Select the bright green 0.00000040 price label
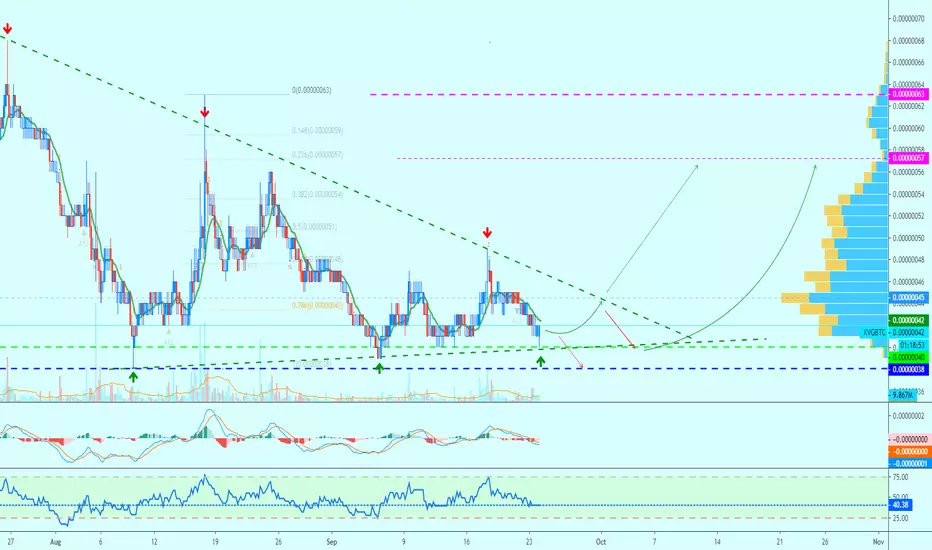The width and height of the screenshot is (932, 550). point(909,357)
